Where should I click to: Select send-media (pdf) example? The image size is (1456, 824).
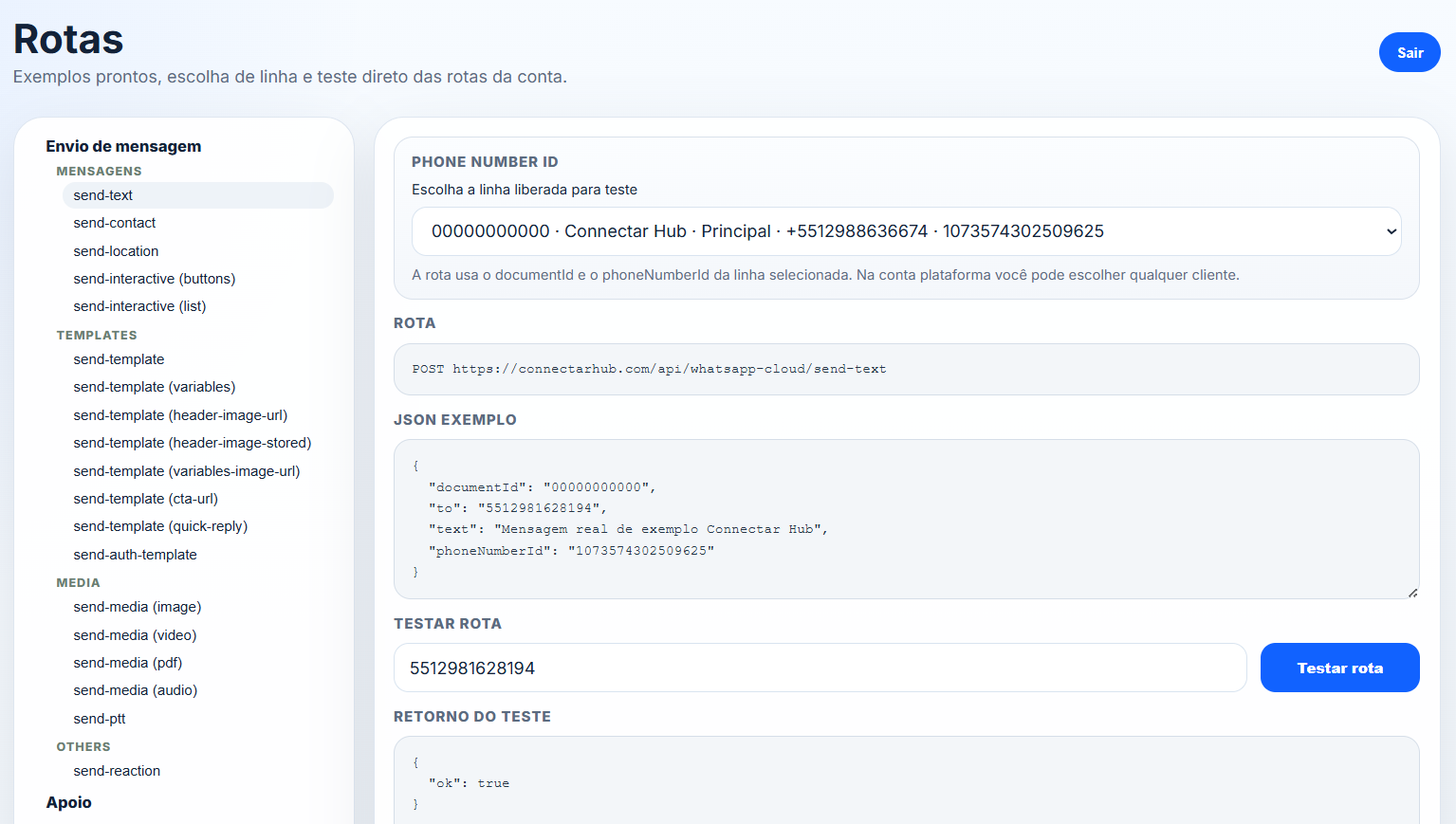(128, 663)
